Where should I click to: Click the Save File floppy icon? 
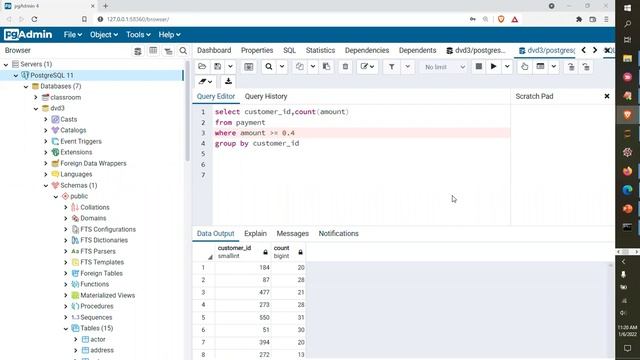coord(218,67)
